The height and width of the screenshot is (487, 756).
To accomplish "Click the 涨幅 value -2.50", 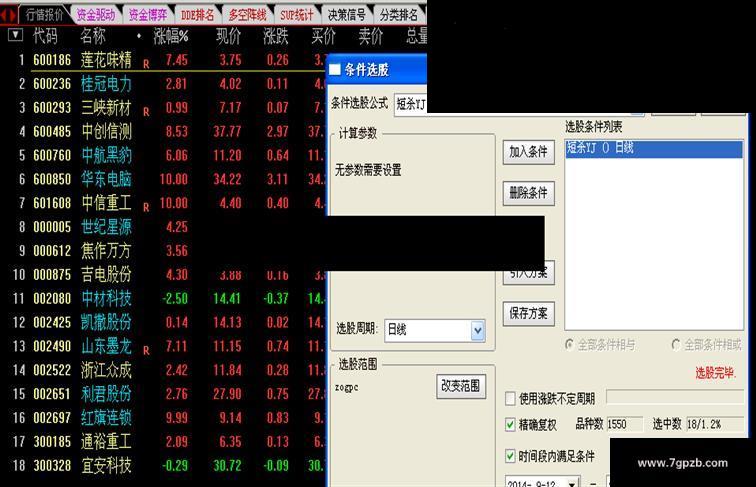I will tap(175, 298).
